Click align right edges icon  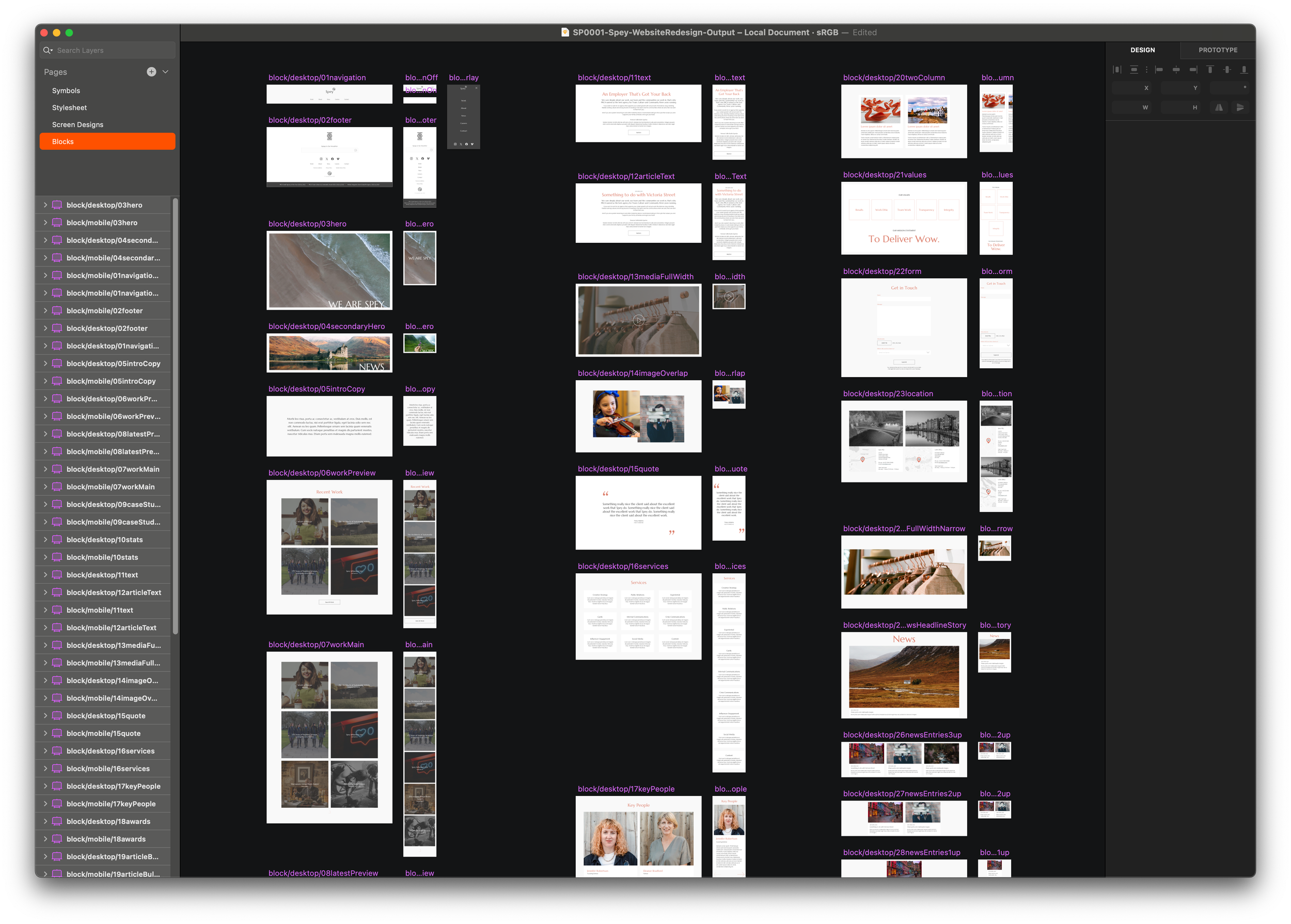[x=1193, y=69]
